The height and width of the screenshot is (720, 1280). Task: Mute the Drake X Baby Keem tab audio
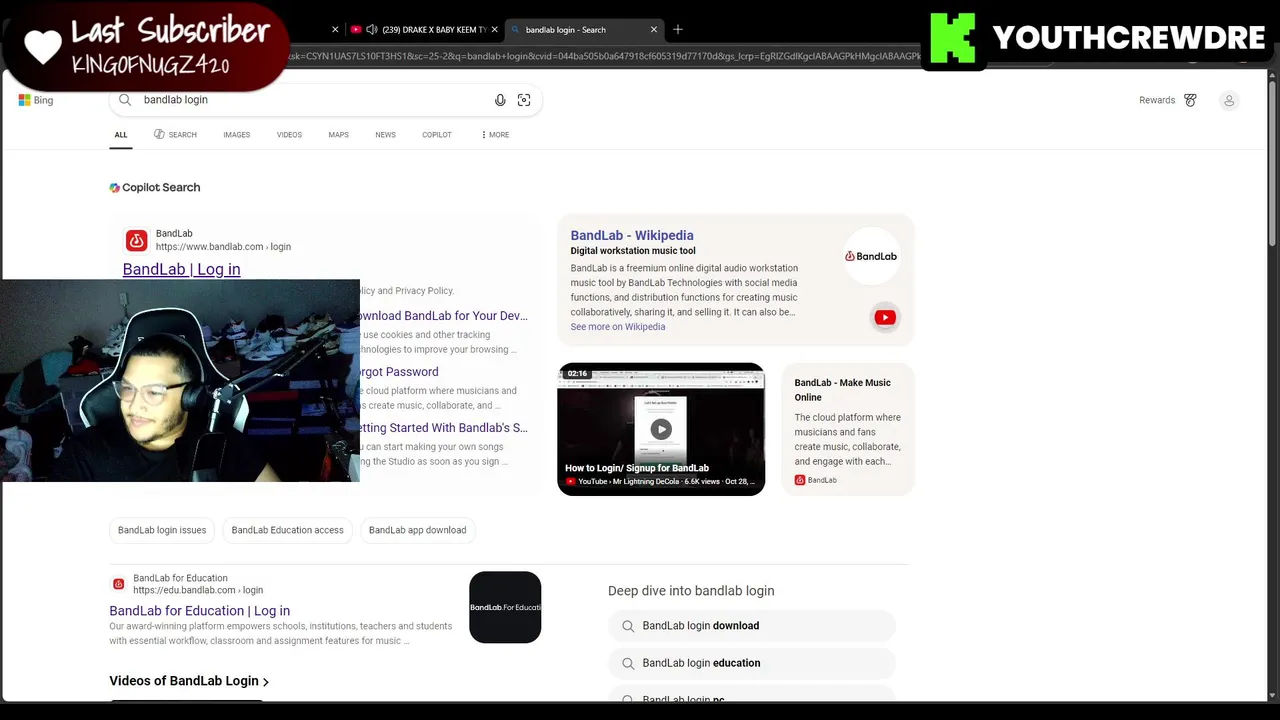pyautogui.click(x=372, y=30)
